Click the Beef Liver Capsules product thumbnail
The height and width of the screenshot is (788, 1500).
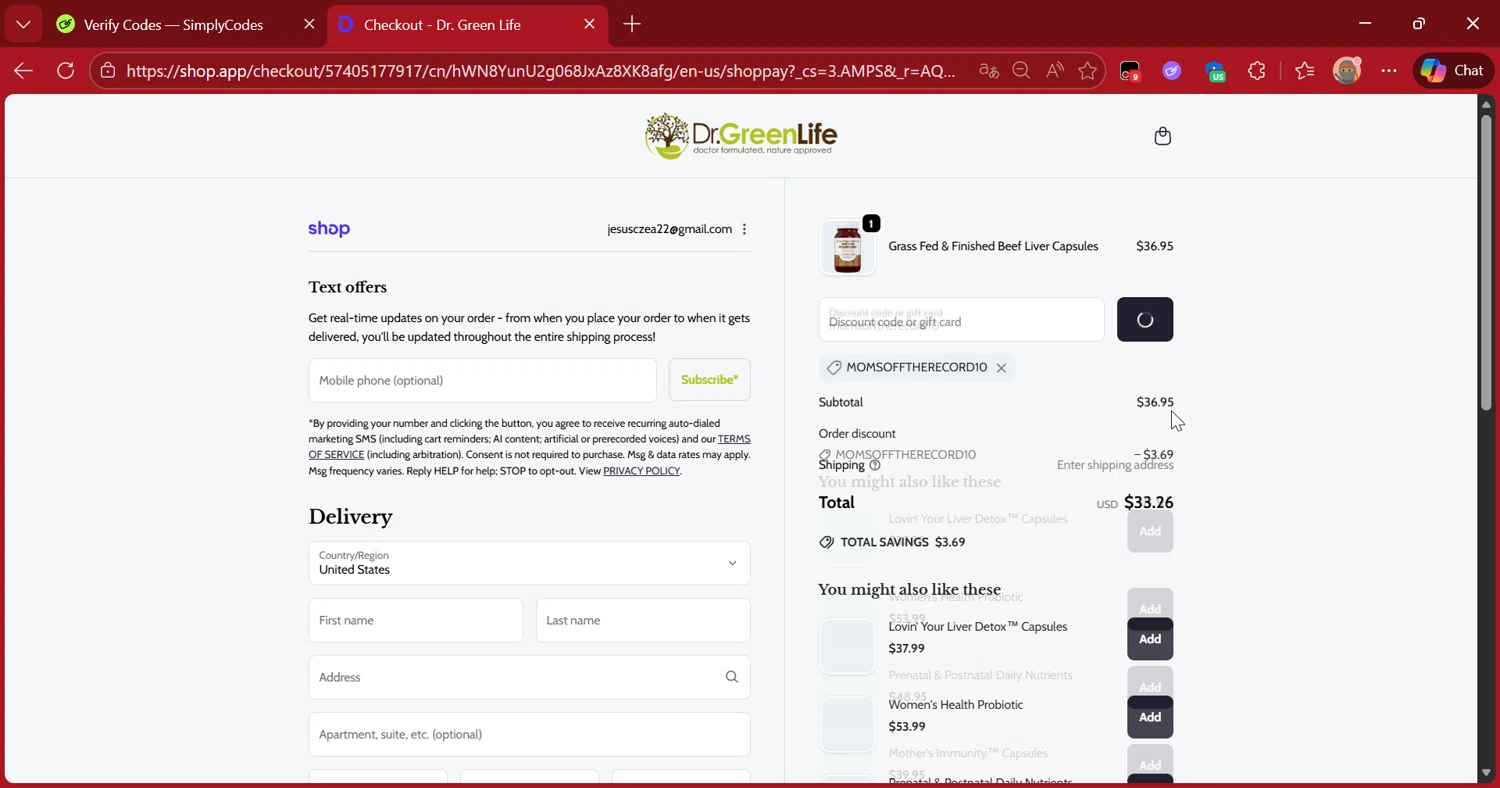pyautogui.click(x=847, y=247)
